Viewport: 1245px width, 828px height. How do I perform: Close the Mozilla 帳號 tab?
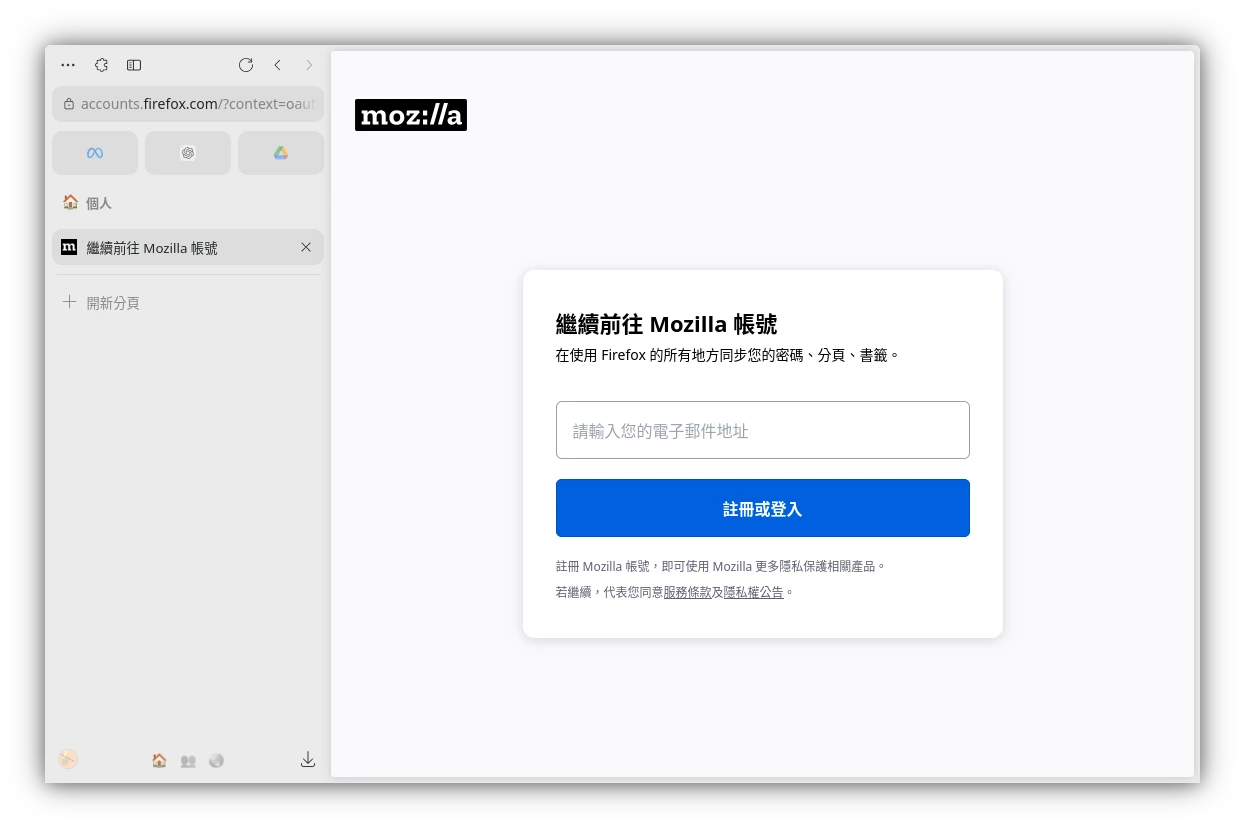(306, 247)
